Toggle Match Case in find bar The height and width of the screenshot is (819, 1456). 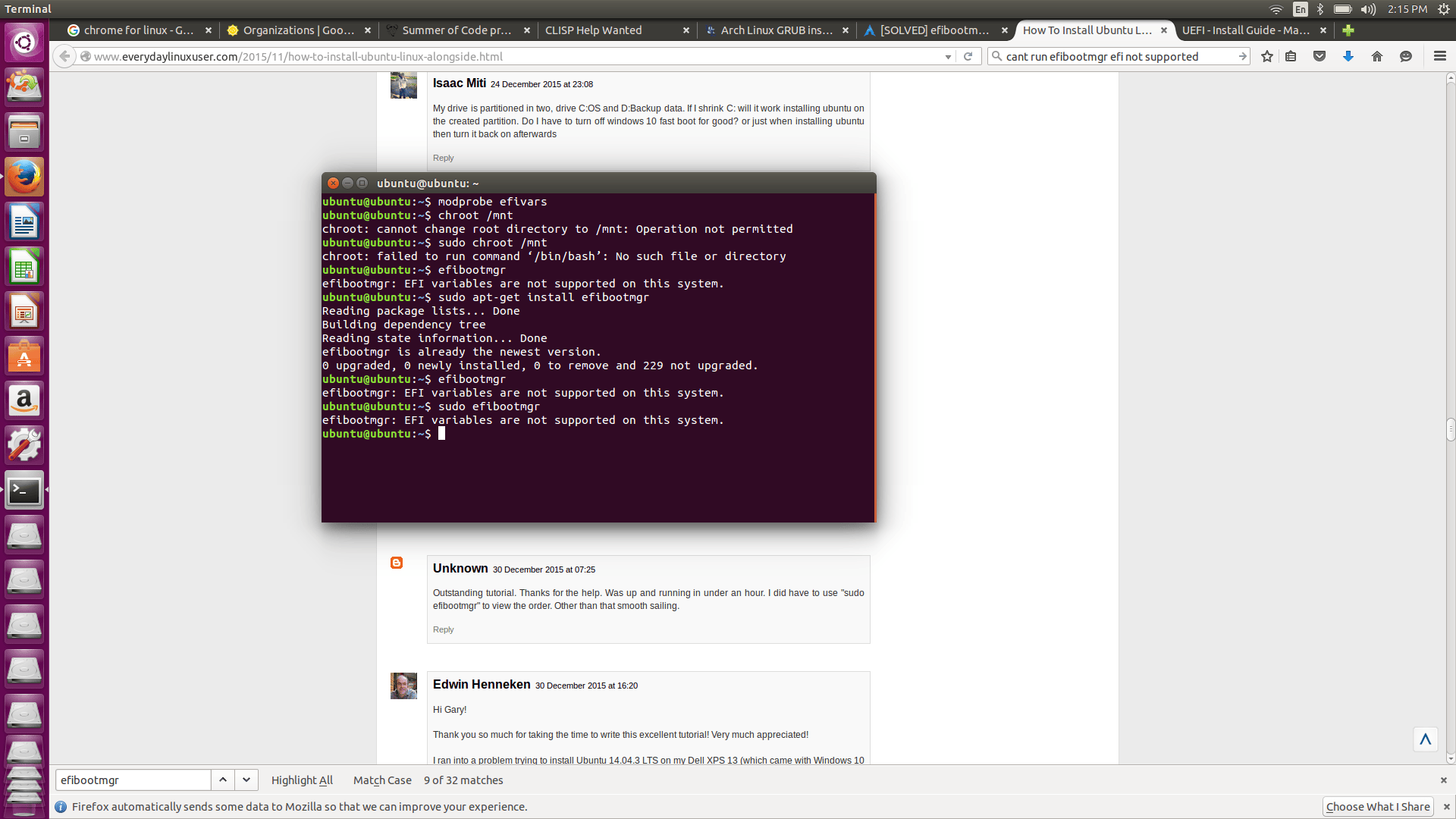tap(382, 780)
